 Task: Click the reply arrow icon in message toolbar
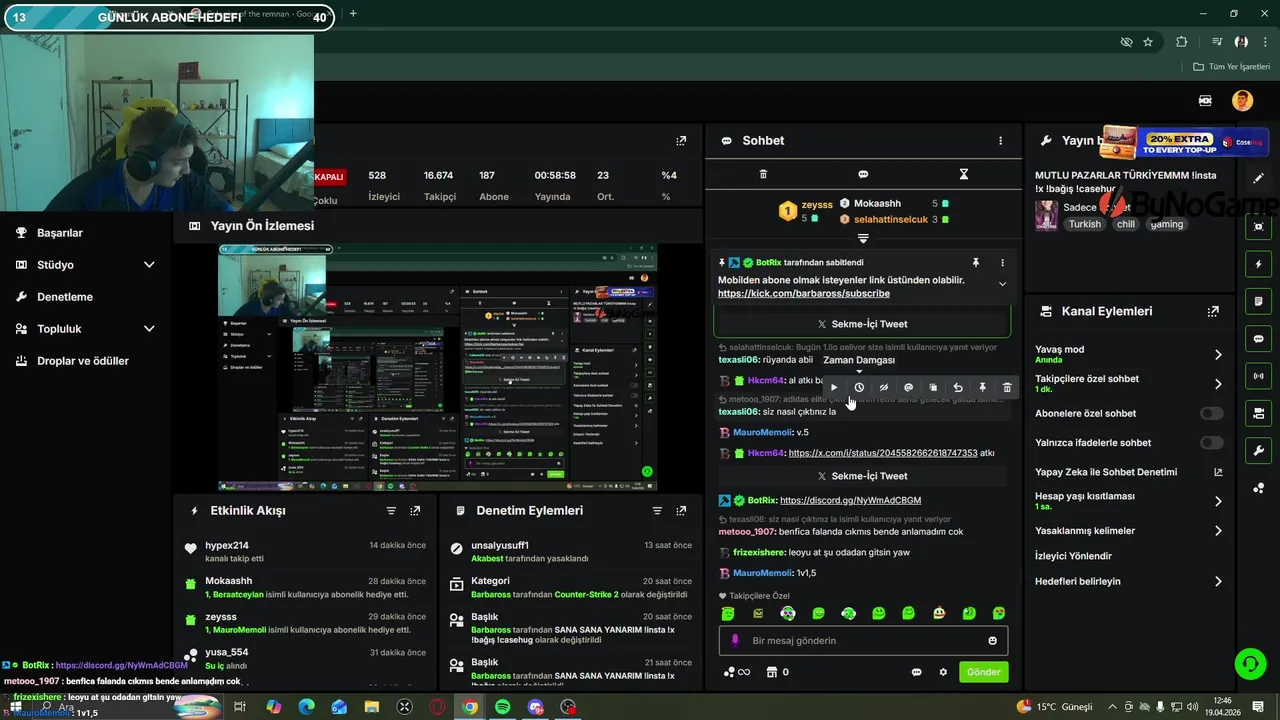[958, 388]
